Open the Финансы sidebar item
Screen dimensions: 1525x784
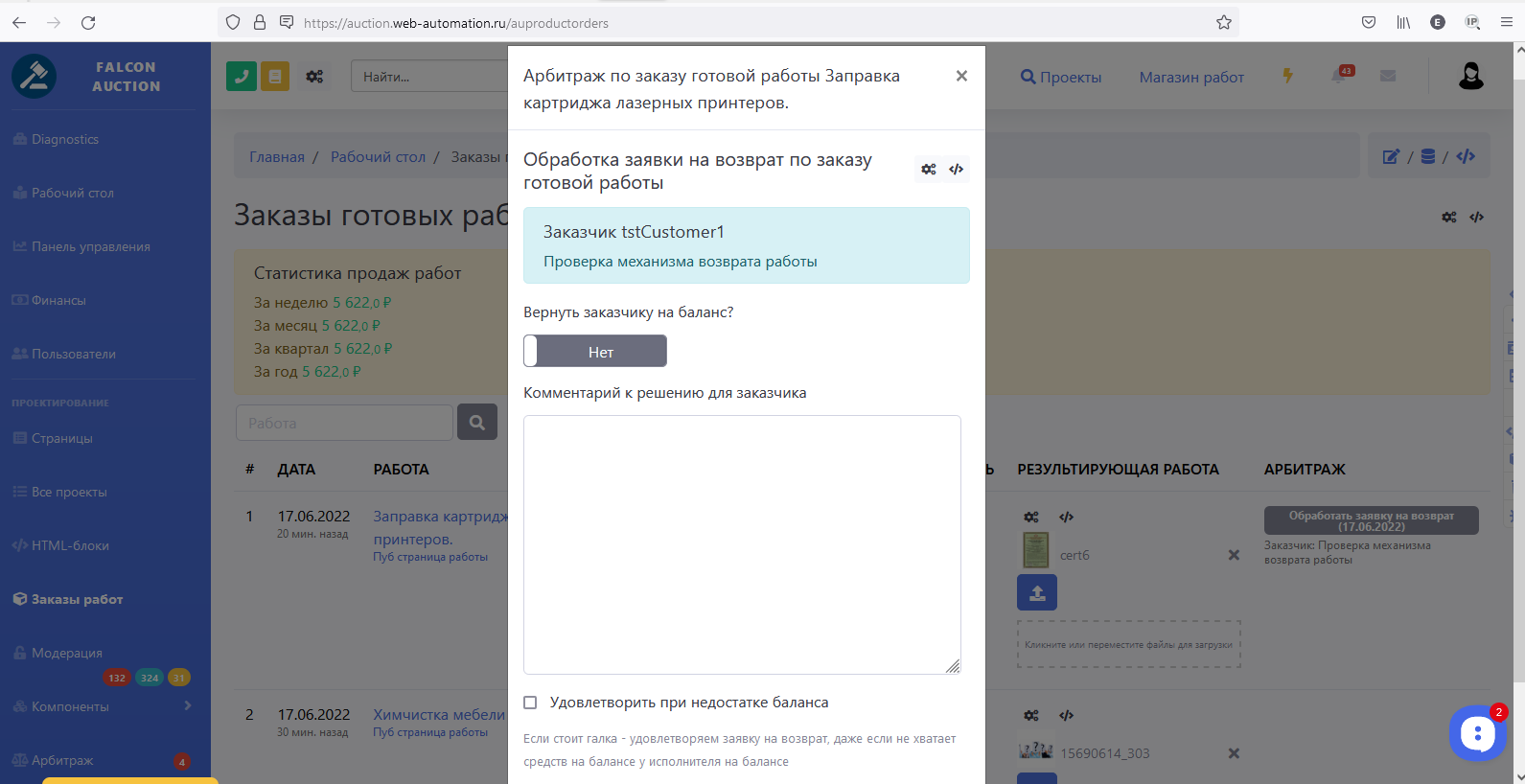tap(58, 300)
